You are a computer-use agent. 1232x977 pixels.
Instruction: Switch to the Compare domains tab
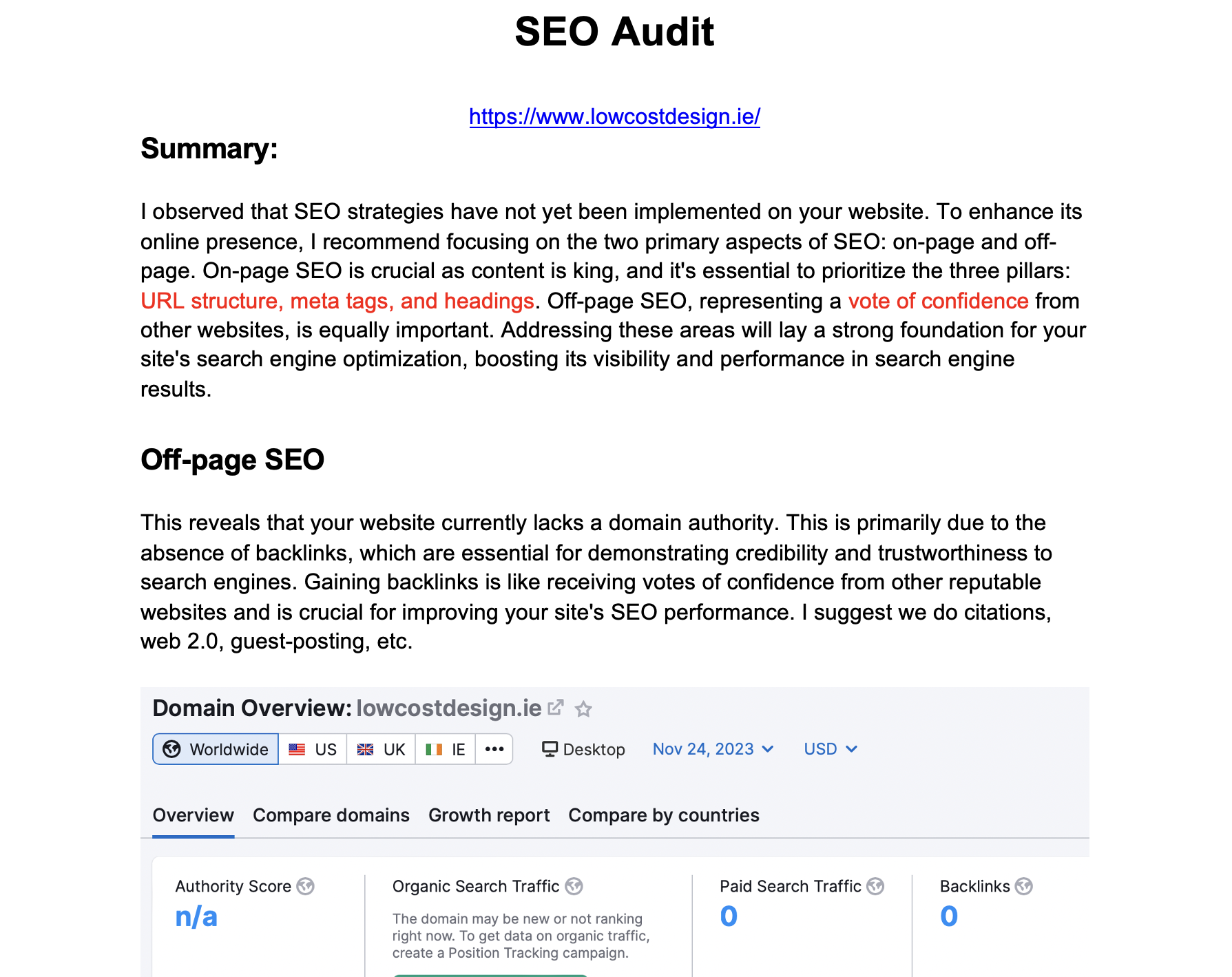331,815
